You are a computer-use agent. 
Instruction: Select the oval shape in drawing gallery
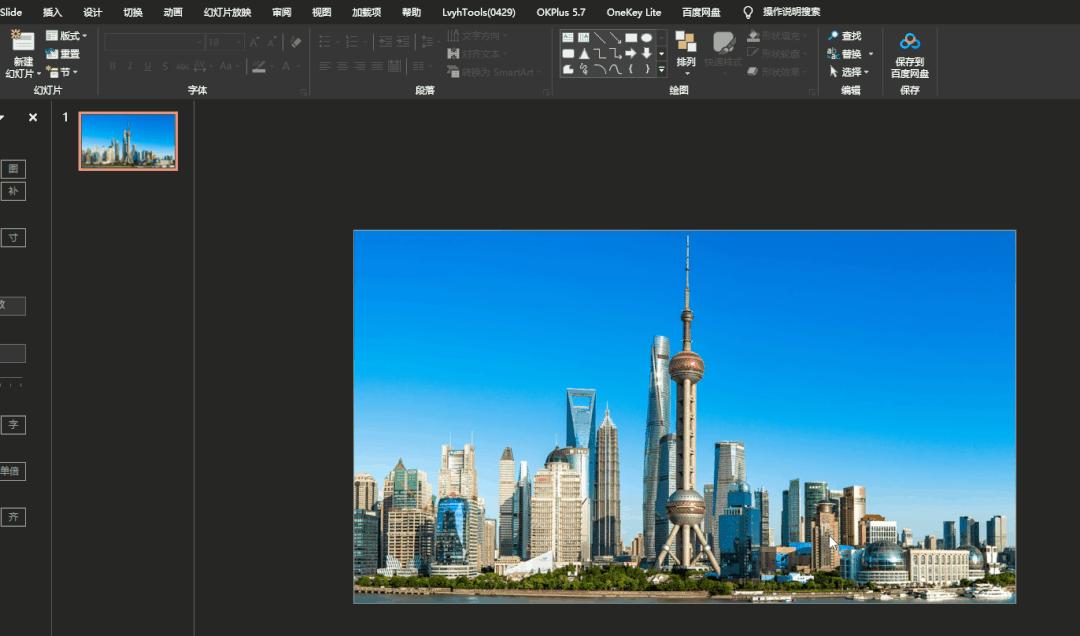647,38
